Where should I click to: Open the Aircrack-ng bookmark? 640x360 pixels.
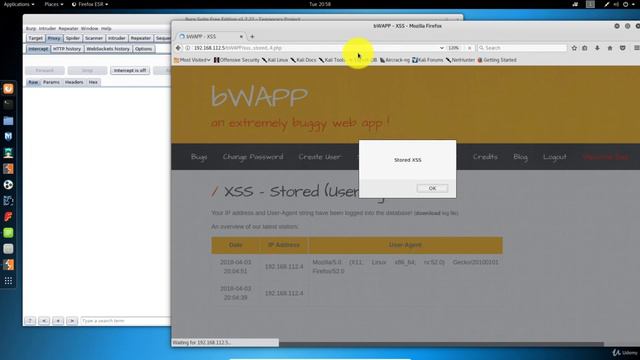pyautogui.click(x=395, y=60)
